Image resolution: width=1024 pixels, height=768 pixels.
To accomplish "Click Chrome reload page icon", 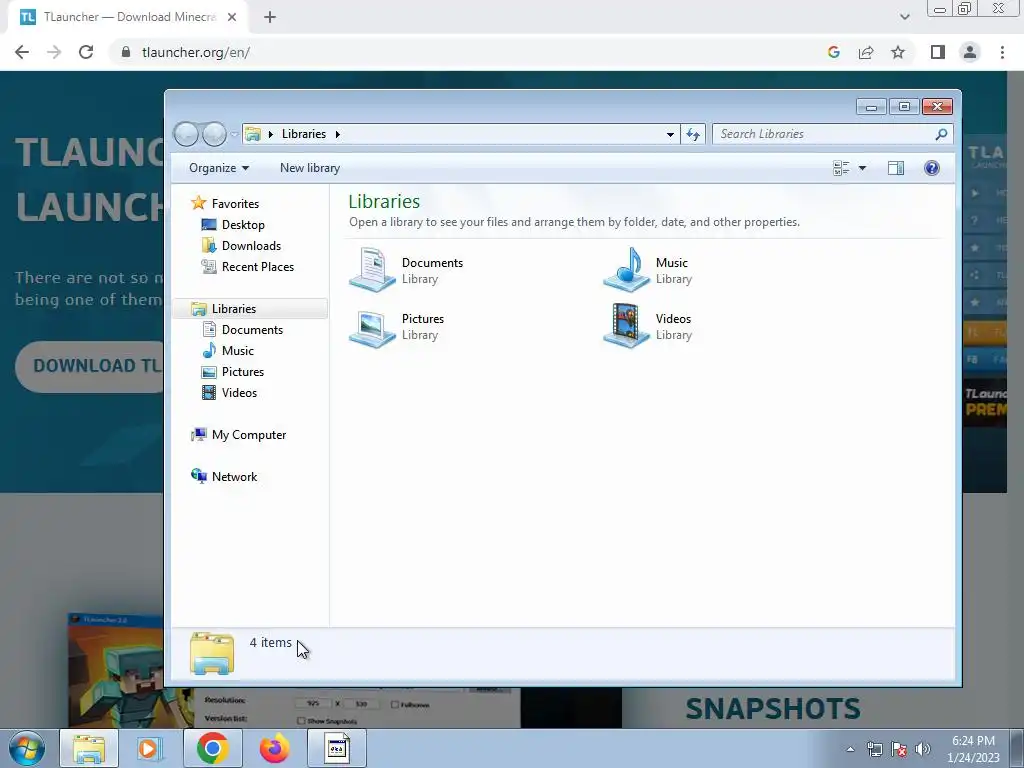I will [86, 52].
